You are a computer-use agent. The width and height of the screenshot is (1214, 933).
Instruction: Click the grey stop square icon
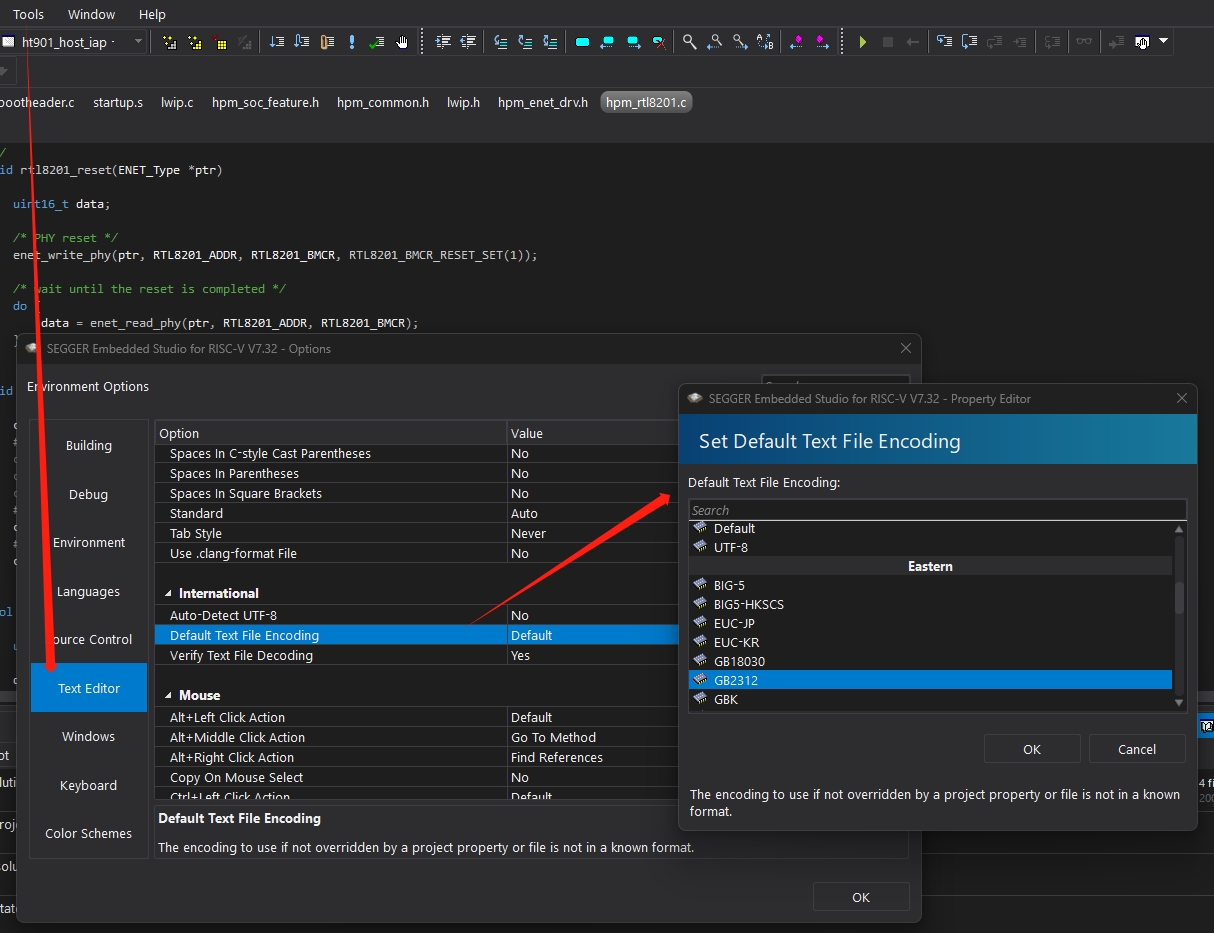click(888, 42)
